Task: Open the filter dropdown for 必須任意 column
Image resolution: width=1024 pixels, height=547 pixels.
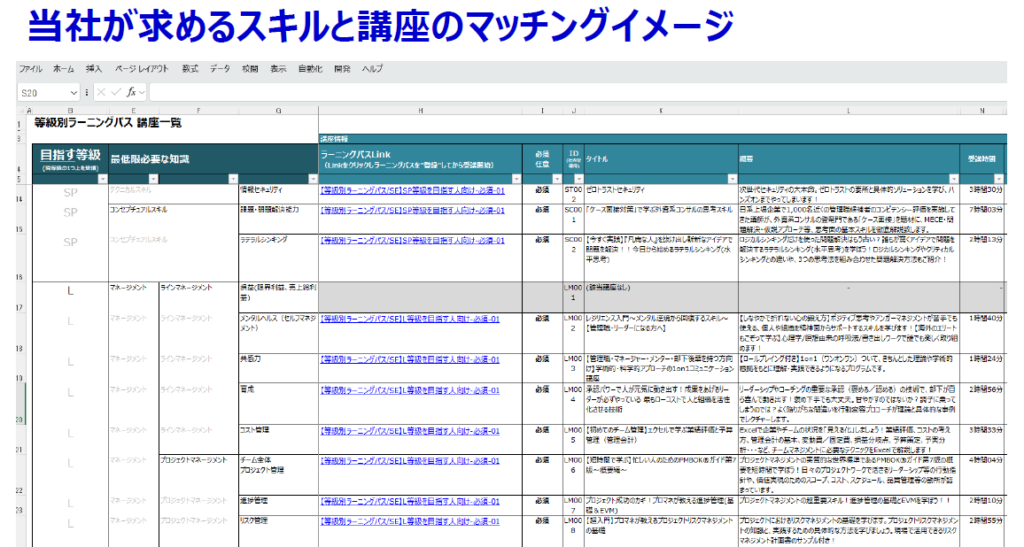Action: tap(556, 179)
